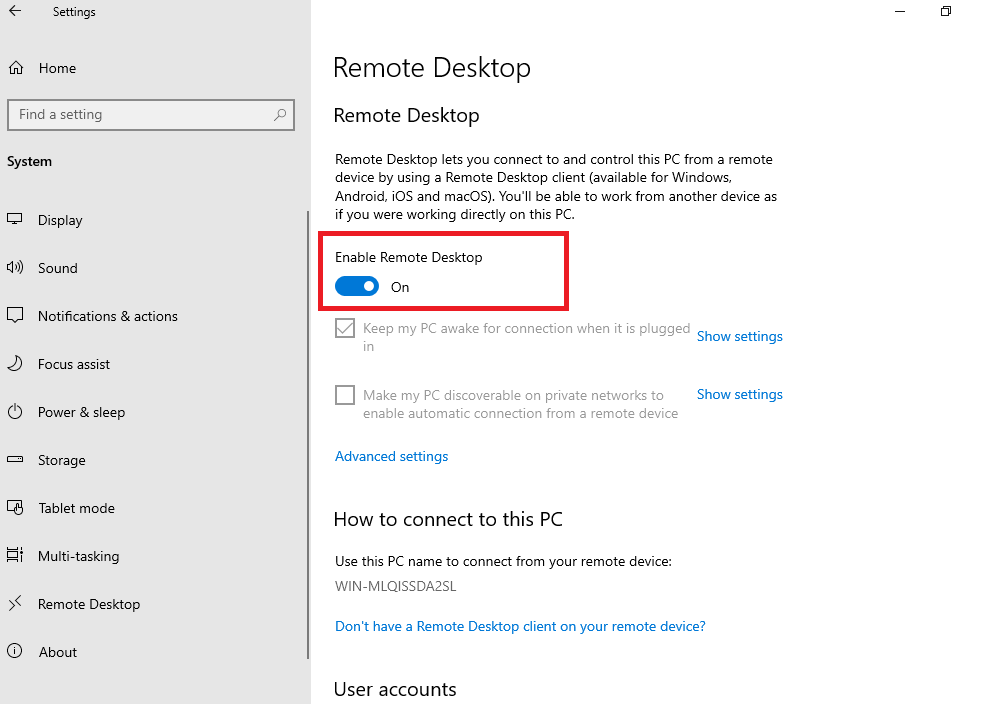Click the Notifications & actions icon
The height and width of the screenshot is (704, 987).
coord(15,315)
